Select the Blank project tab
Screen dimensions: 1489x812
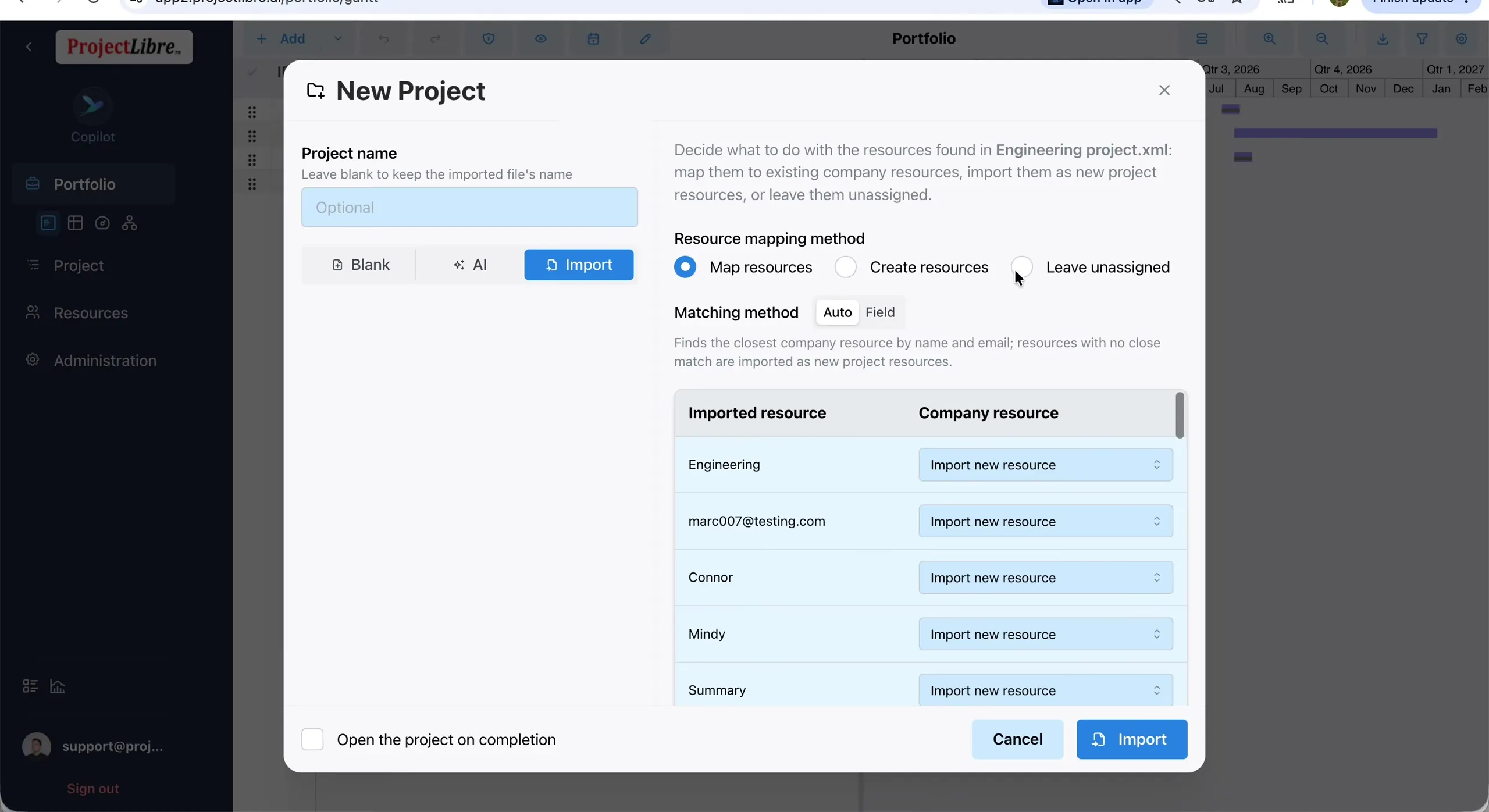tap(360, 265)
